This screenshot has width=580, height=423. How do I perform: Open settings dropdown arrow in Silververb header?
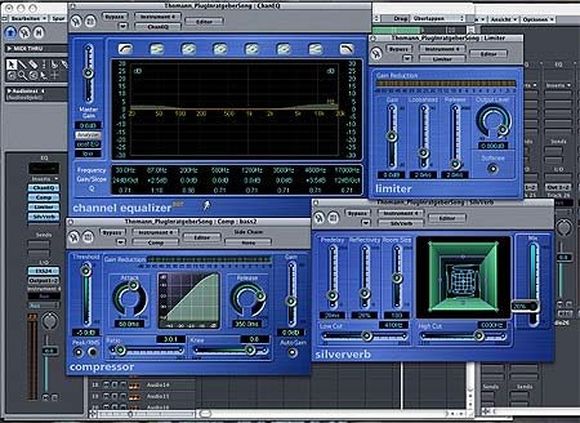[x=365, y=223]
